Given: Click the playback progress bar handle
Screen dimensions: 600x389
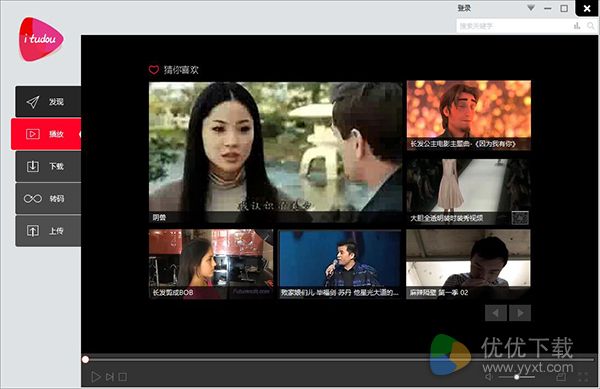Looking at the screenshot, I should click(x=85, y=359).
